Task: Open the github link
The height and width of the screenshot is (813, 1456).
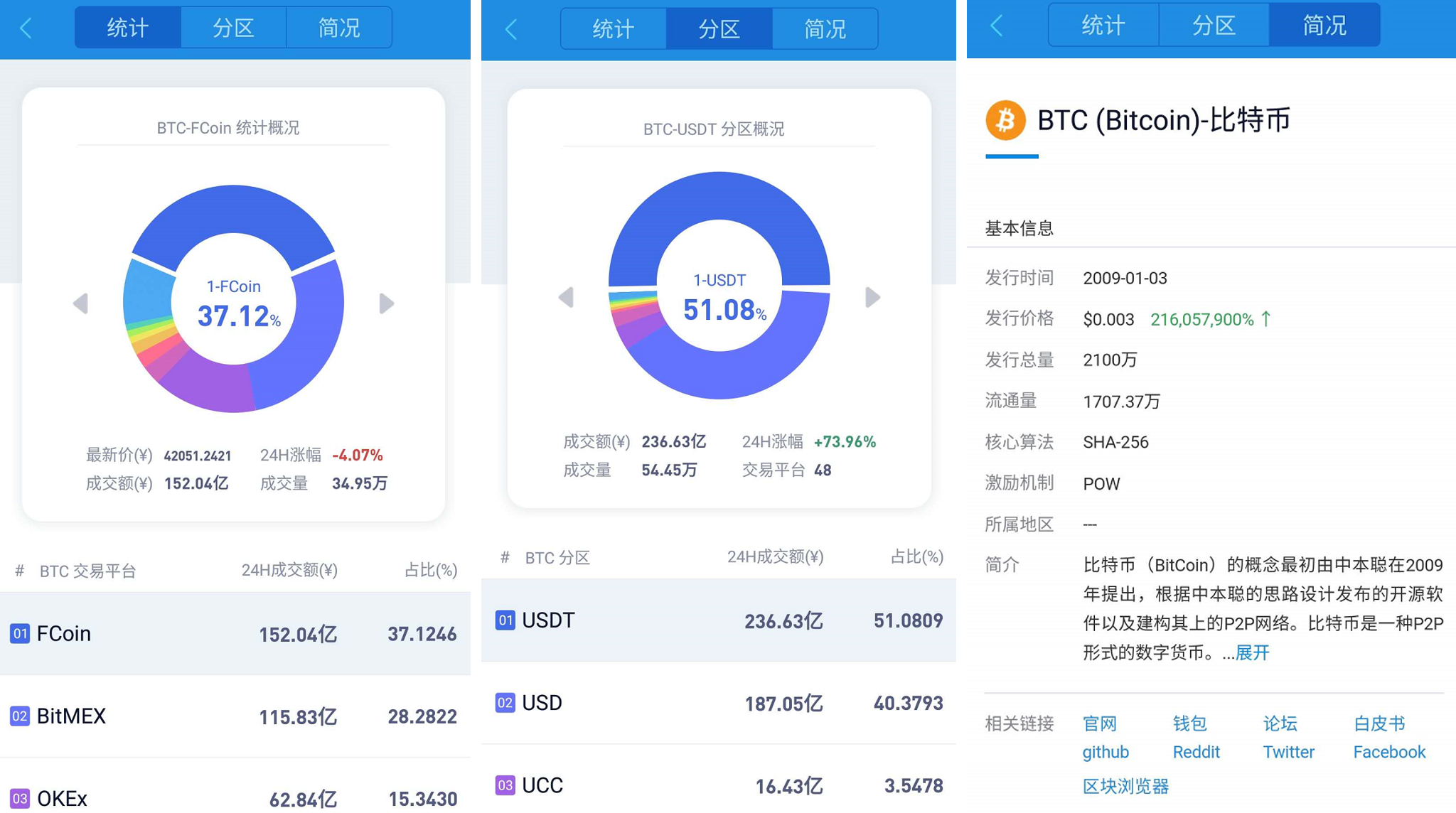Action: click(1106, 752)
